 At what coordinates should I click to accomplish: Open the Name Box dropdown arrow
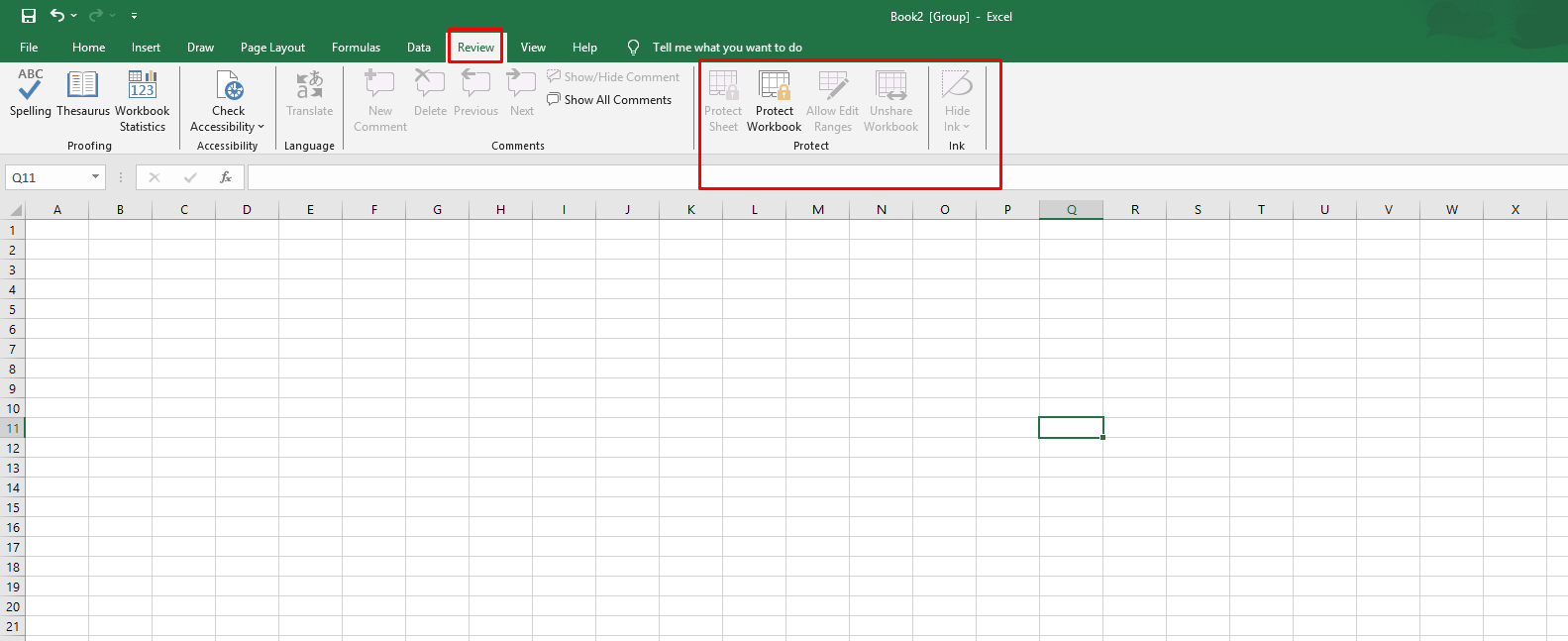pyautogui.click(x=96, y=177)
